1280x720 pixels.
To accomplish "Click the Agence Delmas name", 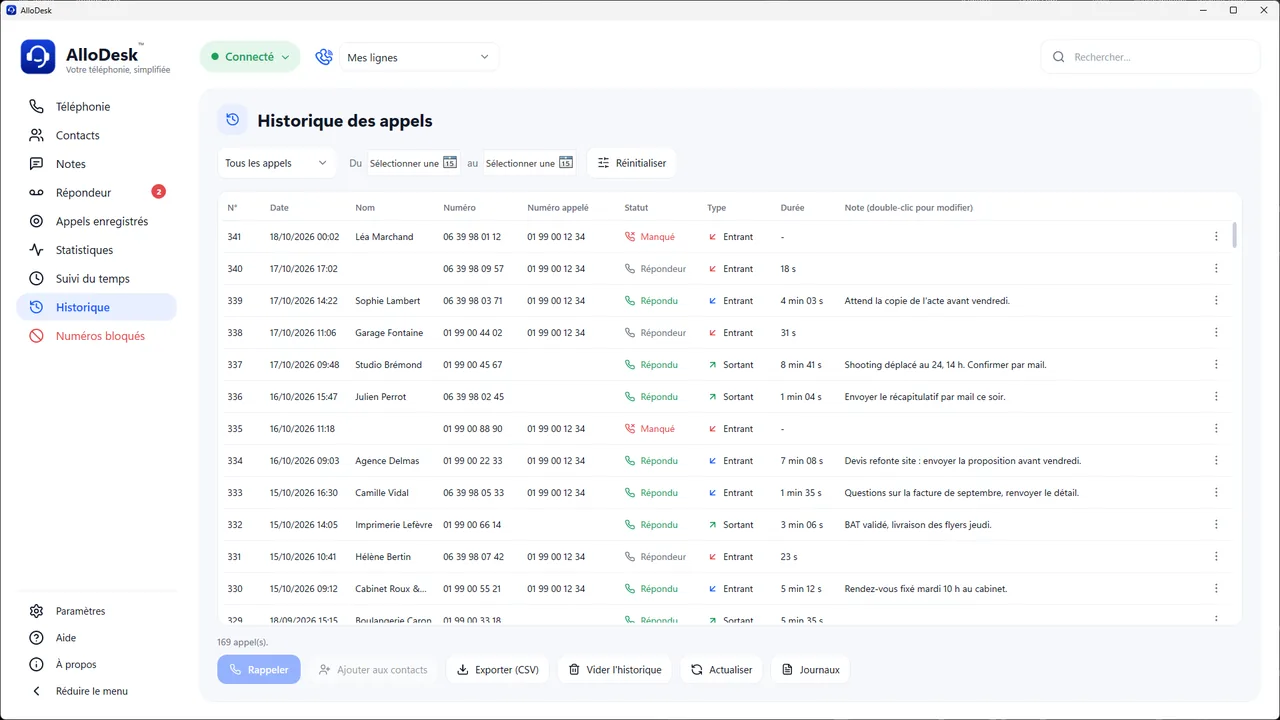I will click(x=387, y=461).
